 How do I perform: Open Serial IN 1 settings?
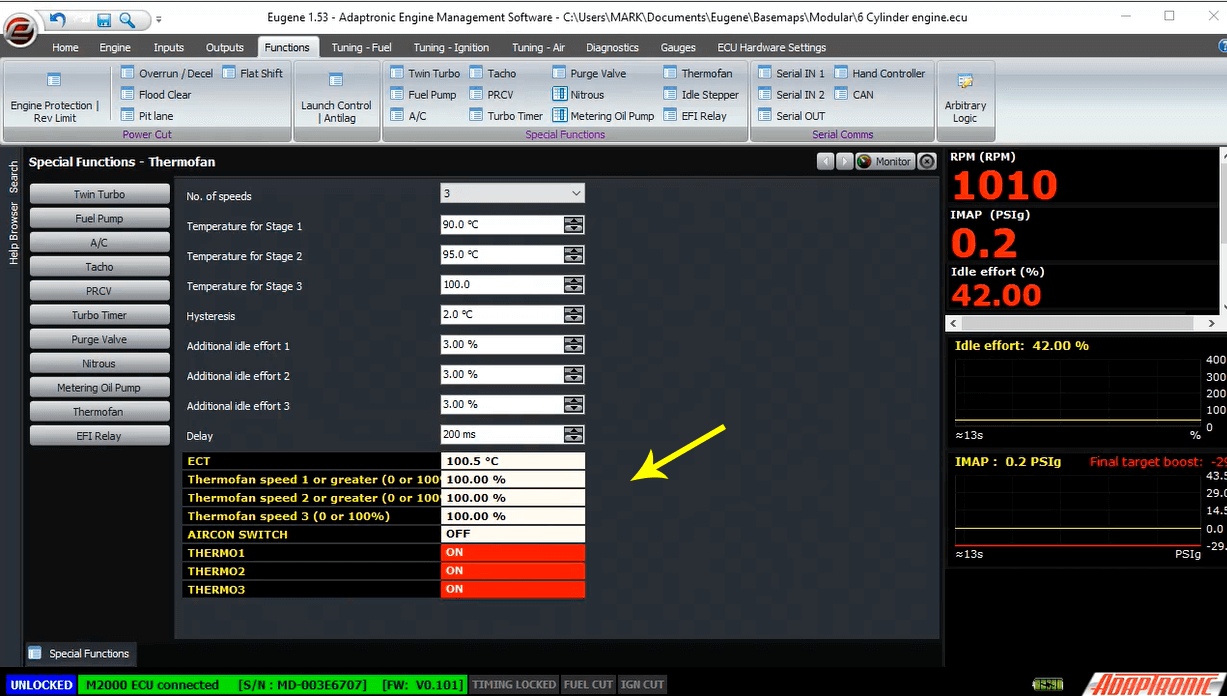click(791, 73)
